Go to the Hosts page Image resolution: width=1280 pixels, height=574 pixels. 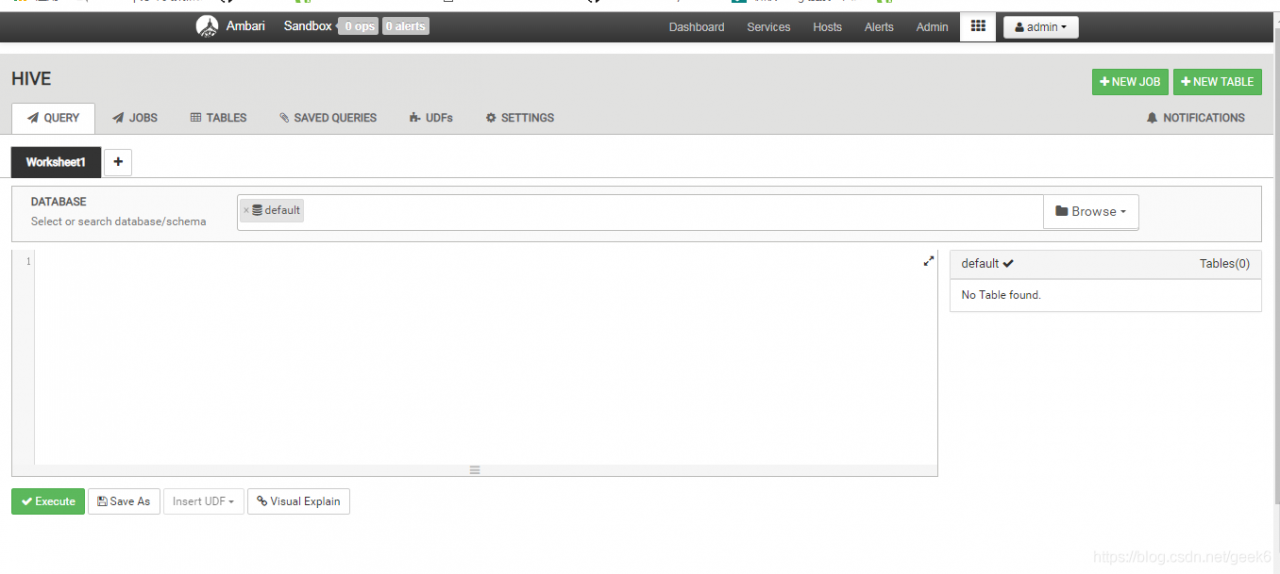tap(827, 27)
